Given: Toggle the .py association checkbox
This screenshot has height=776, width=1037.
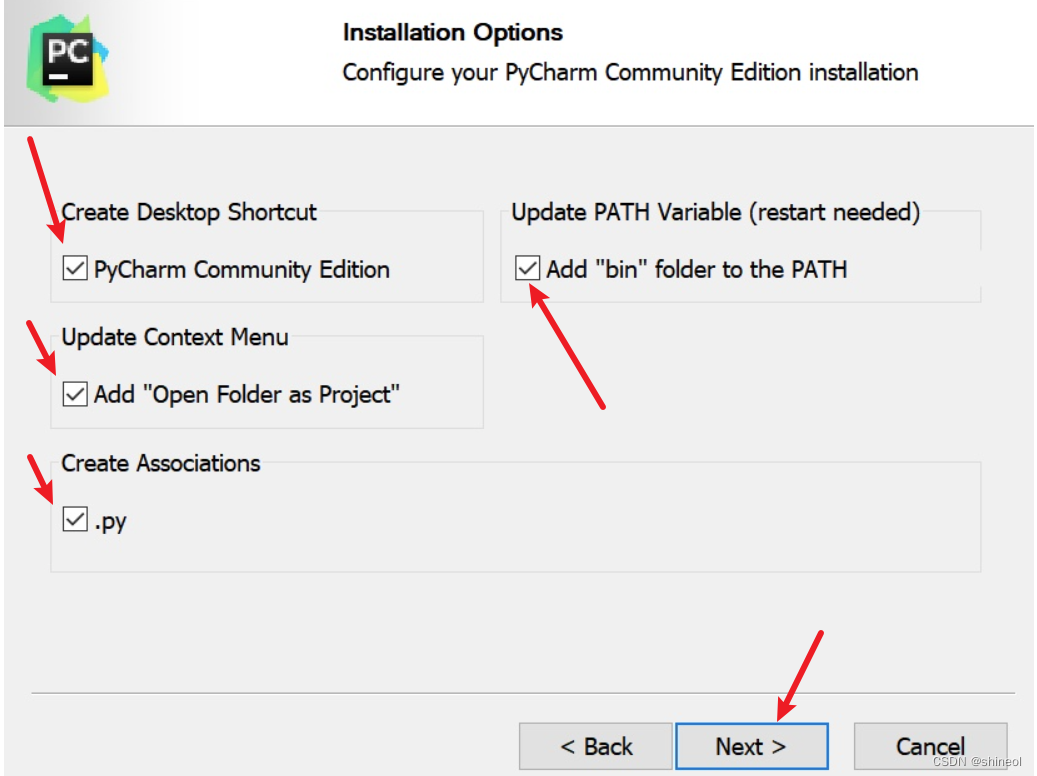Looking at the screenshot, I should pyautogui.click(x=75, y=519).
